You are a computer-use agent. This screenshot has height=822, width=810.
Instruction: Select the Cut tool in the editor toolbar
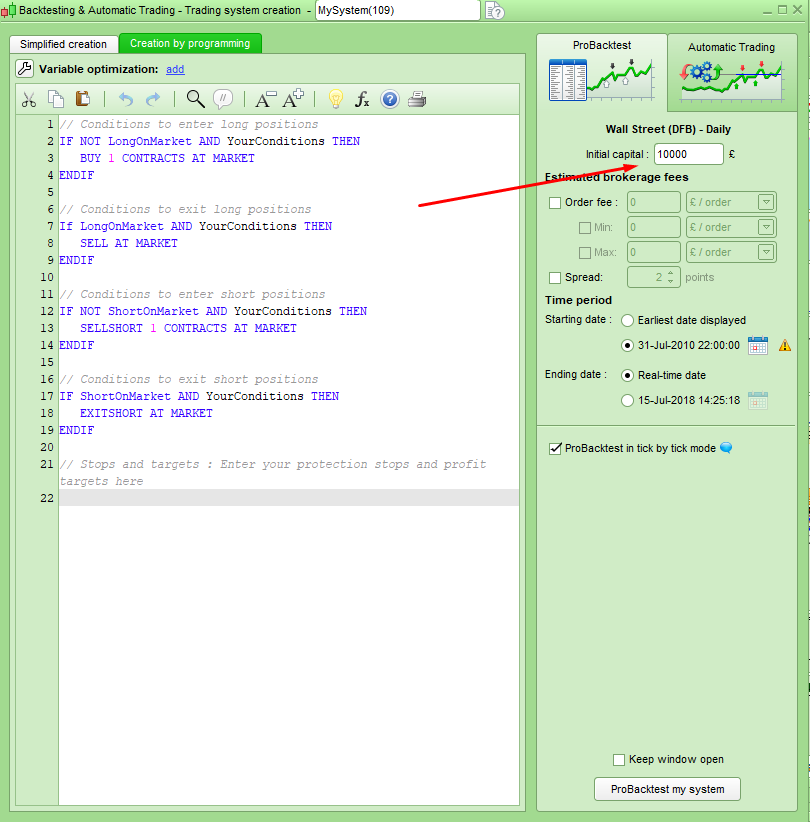(x=29, y=99)
